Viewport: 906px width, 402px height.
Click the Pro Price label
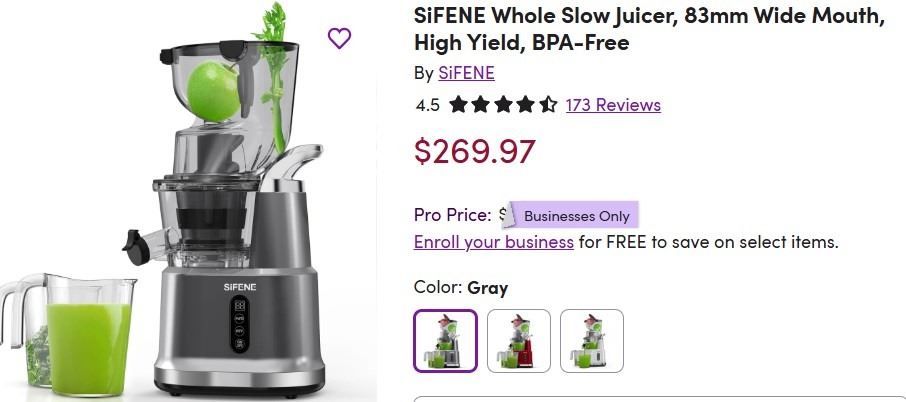[x=452, y=215]
